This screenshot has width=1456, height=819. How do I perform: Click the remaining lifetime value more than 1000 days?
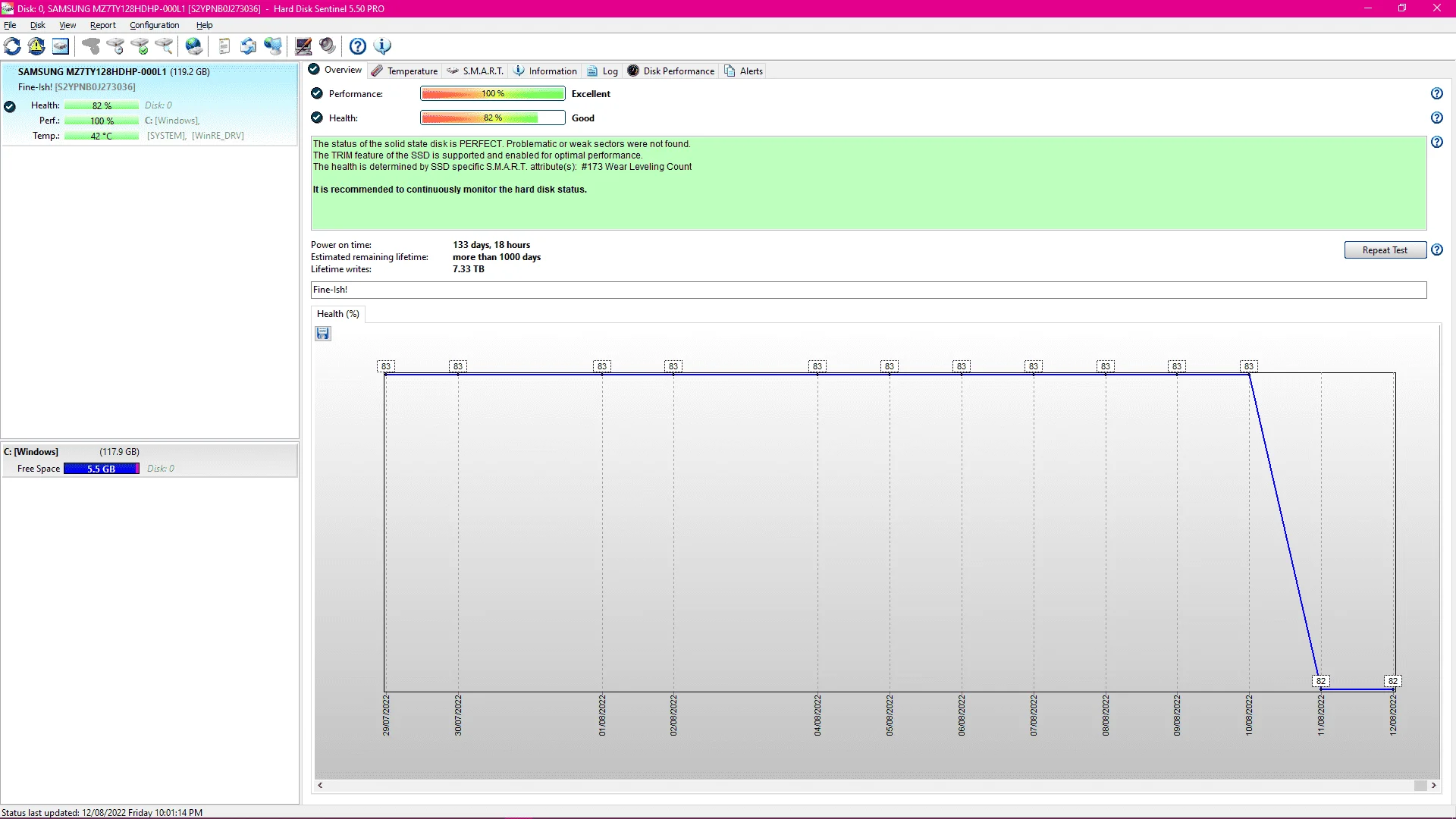tap(497, 257)
